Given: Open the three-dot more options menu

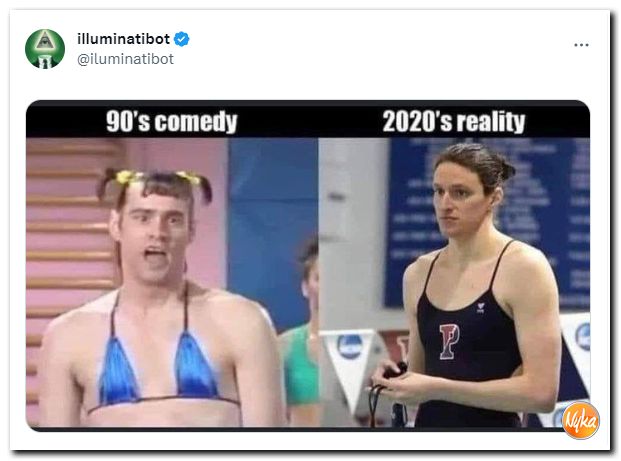Looking at the screenshot, I should pos(581,45).
